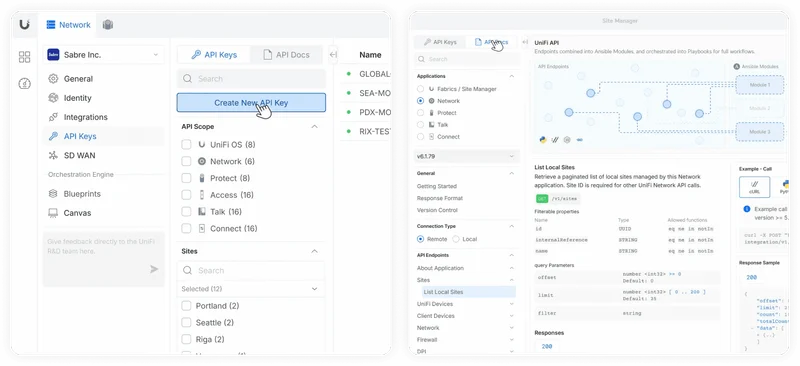Check the Seattle (2) site box

coord(186,323)
